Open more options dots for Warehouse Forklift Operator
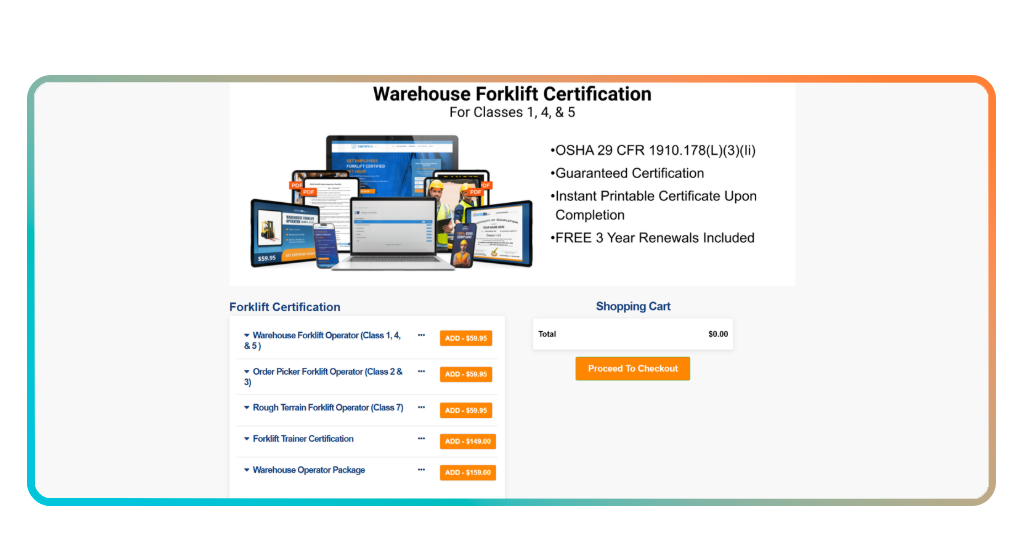 421,335
